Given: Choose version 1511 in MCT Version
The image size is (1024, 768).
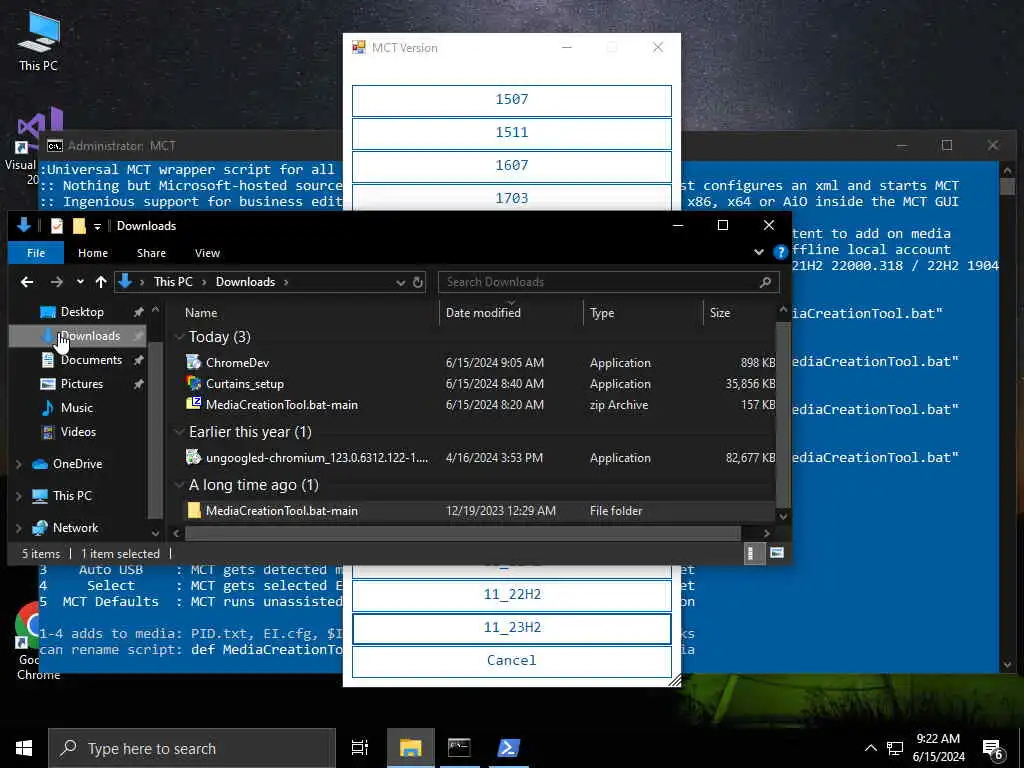Looking at the screenshot, I should pyautogui.click(x=511, y=133).
